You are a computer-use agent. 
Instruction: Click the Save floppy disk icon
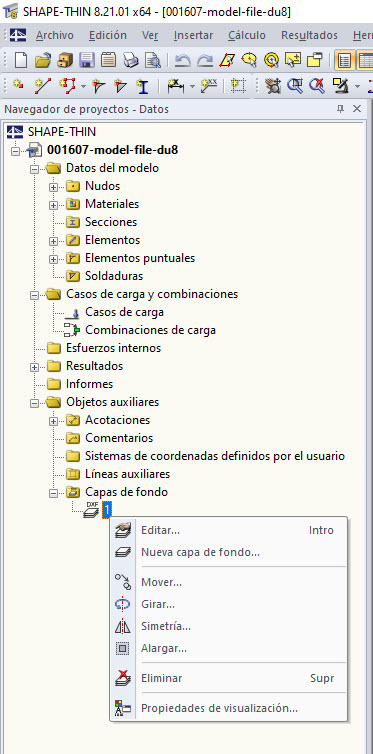[87, 60]
